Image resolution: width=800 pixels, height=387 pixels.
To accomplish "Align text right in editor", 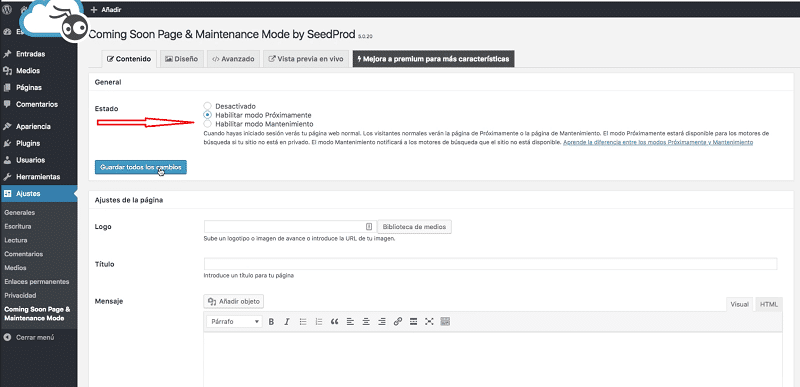I will 382,322.
